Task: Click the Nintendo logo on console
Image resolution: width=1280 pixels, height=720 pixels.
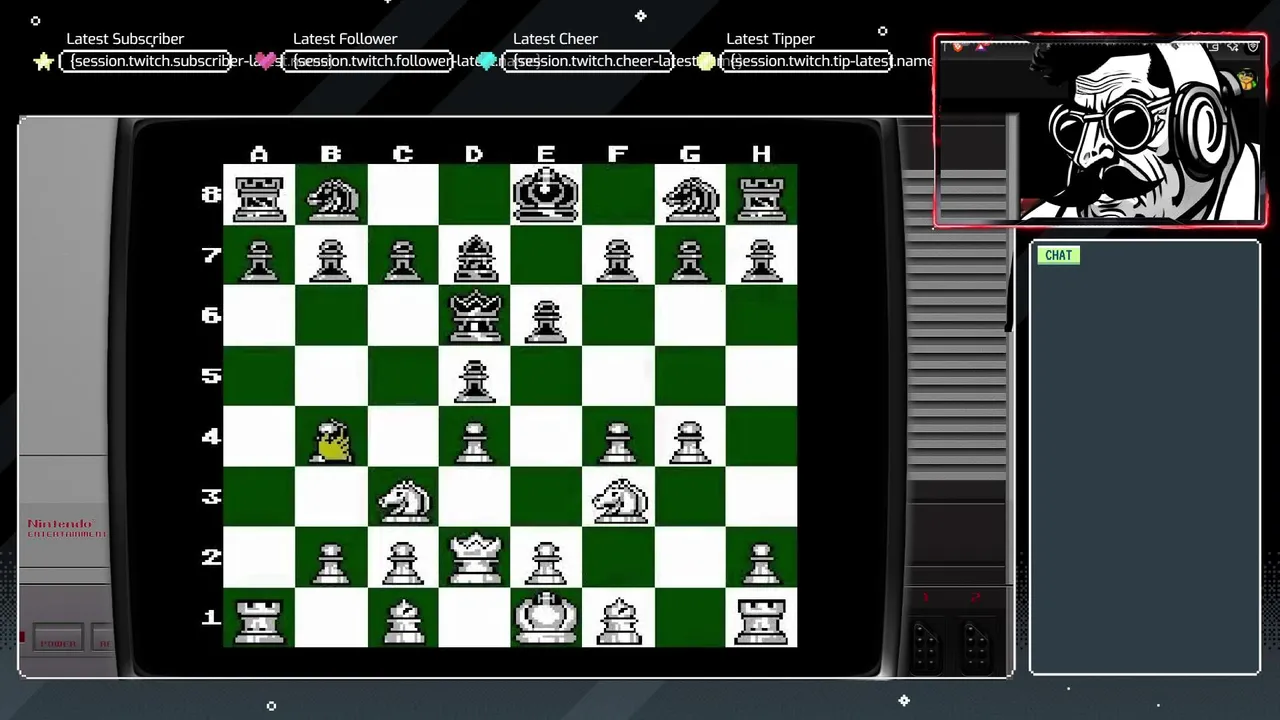Action: 65,528
